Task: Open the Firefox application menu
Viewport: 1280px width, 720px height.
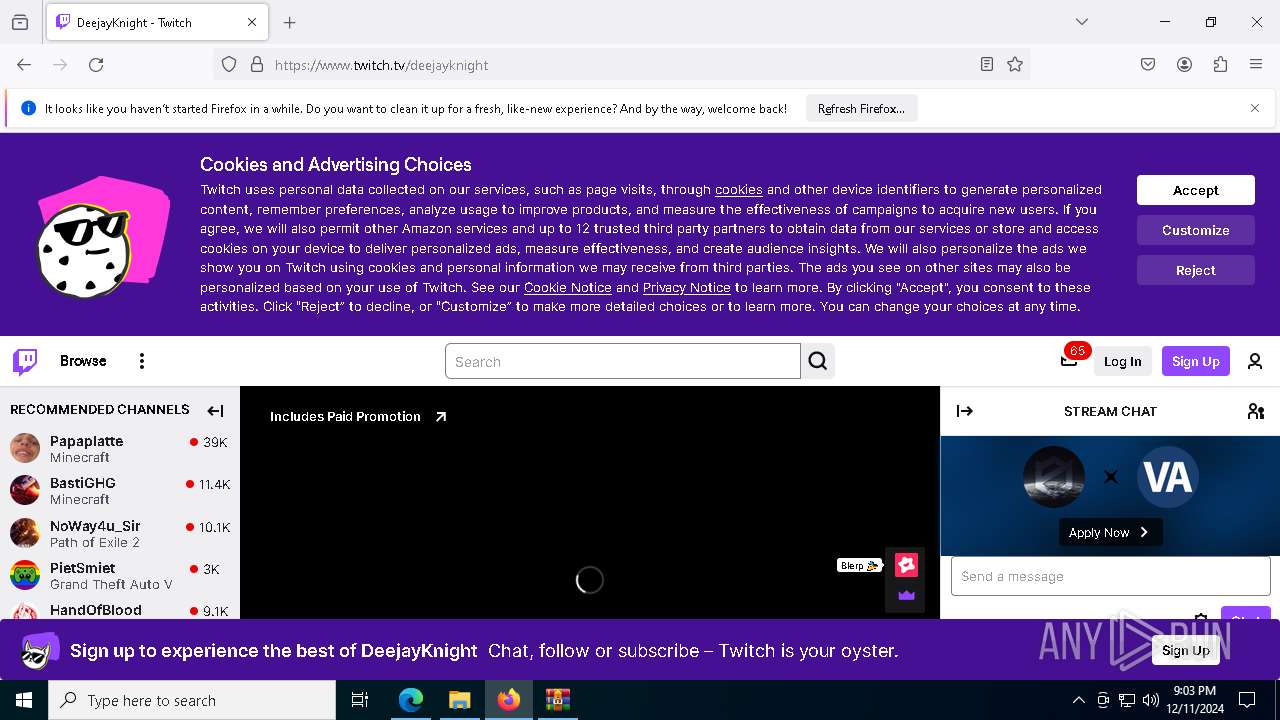Action: (x=1256, y=64)
